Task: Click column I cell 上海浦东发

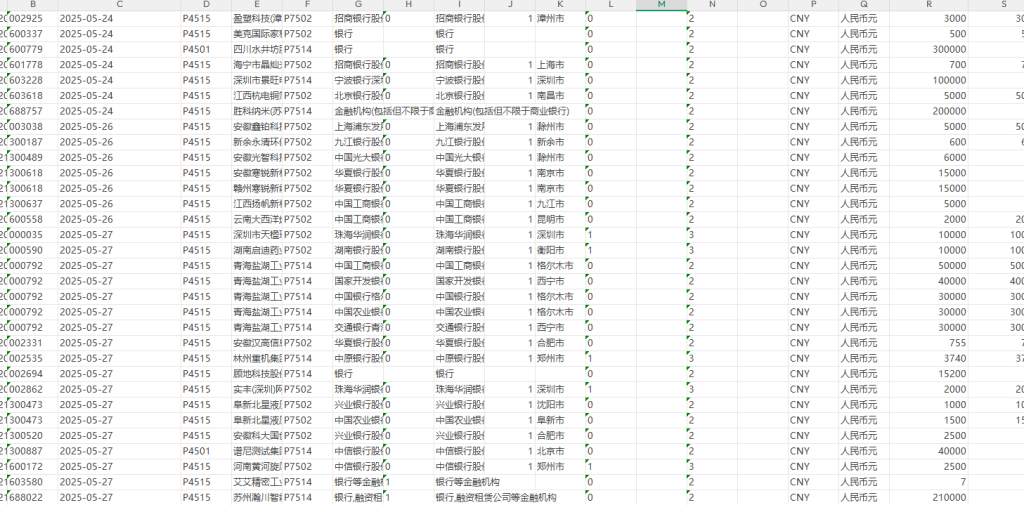Action: tap(459, 127)
